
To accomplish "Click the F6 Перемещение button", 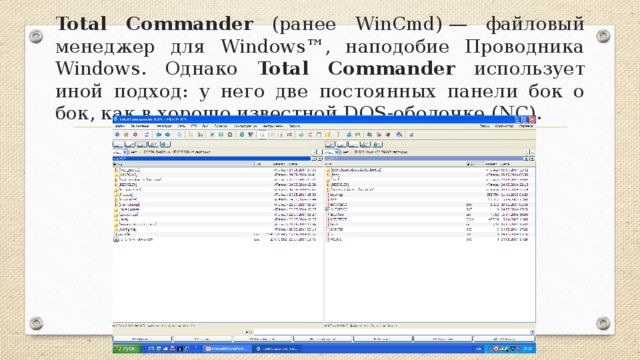I will click(323, 339).
